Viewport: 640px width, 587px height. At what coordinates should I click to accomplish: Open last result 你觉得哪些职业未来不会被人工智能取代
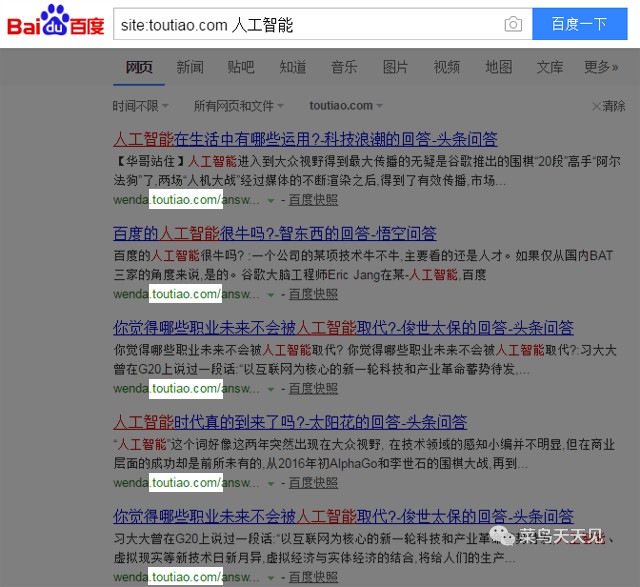point(343,516)
